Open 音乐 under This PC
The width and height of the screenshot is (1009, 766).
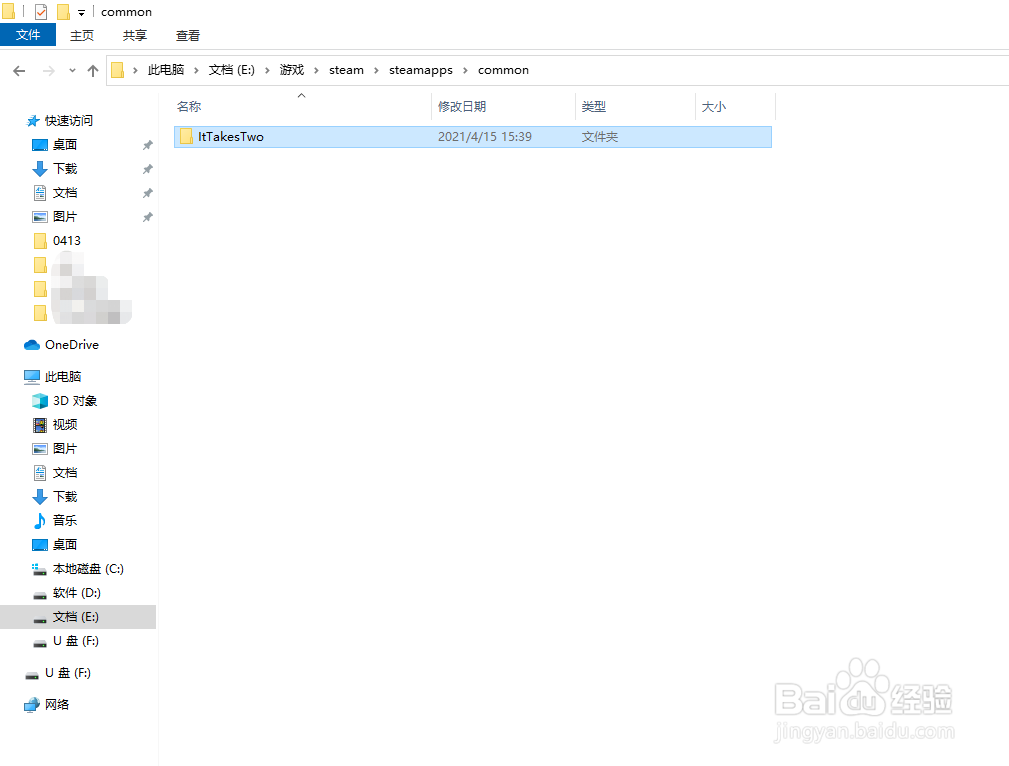(65, 520)
